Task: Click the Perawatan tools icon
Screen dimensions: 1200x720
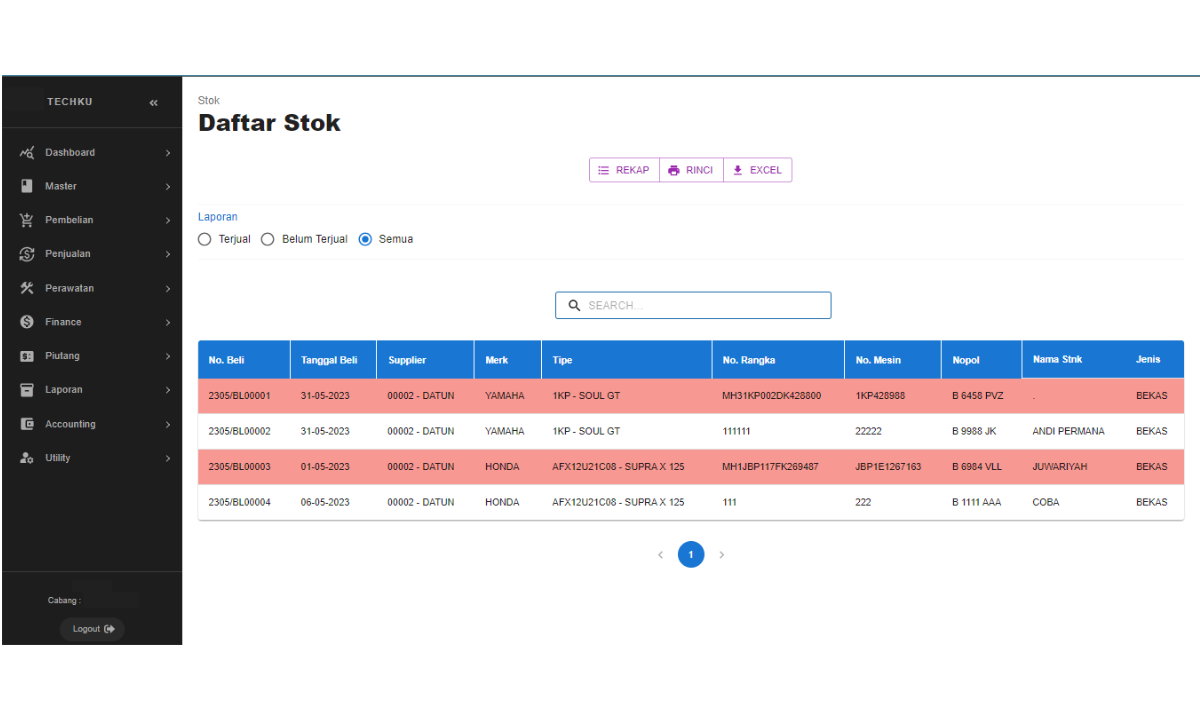Action: pos(27,288)
